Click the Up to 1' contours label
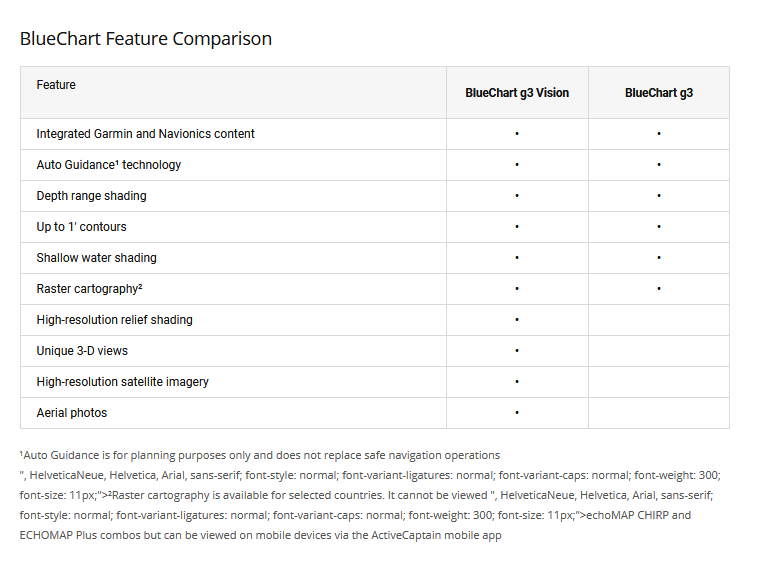Image resolution: width=761 pixels, height=567 pixels. (81, 227)
